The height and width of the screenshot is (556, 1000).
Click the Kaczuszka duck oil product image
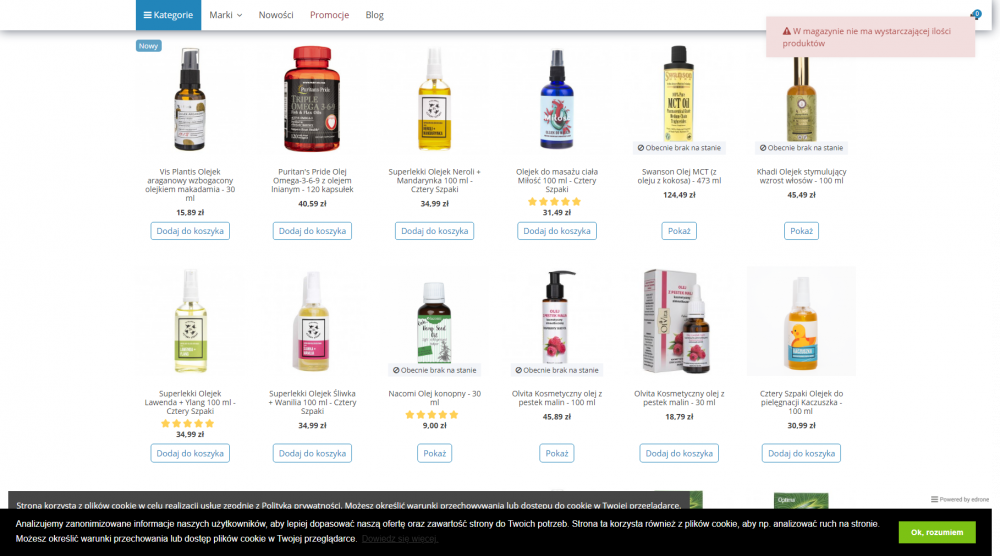pyautogui.click(x=801, y=321)
